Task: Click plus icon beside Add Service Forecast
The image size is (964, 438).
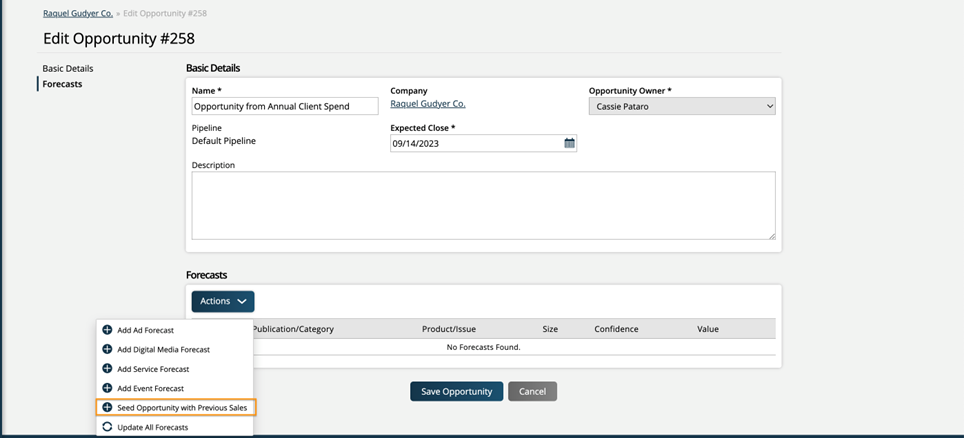Action: 107,369
